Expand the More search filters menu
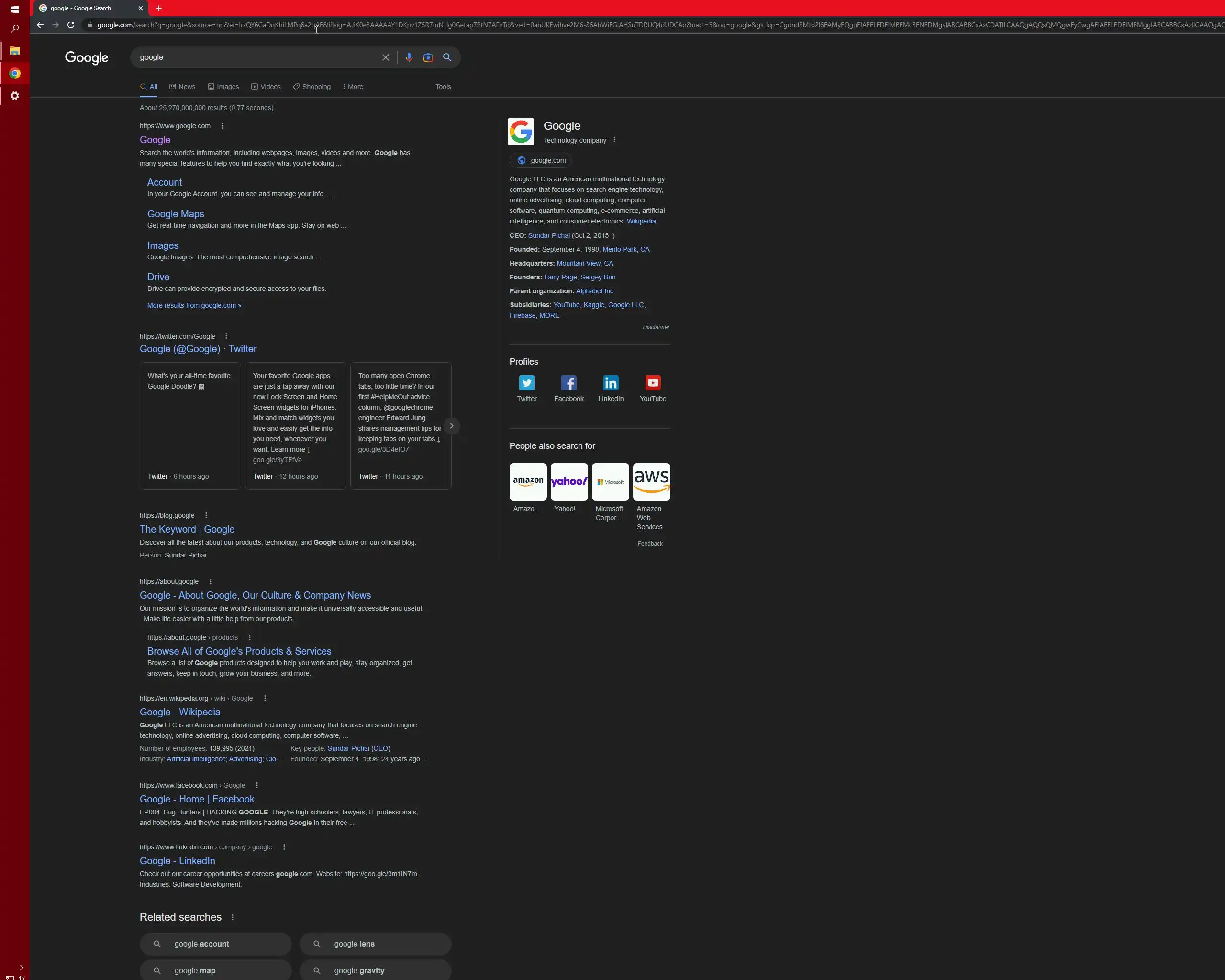 pos(352,87)
